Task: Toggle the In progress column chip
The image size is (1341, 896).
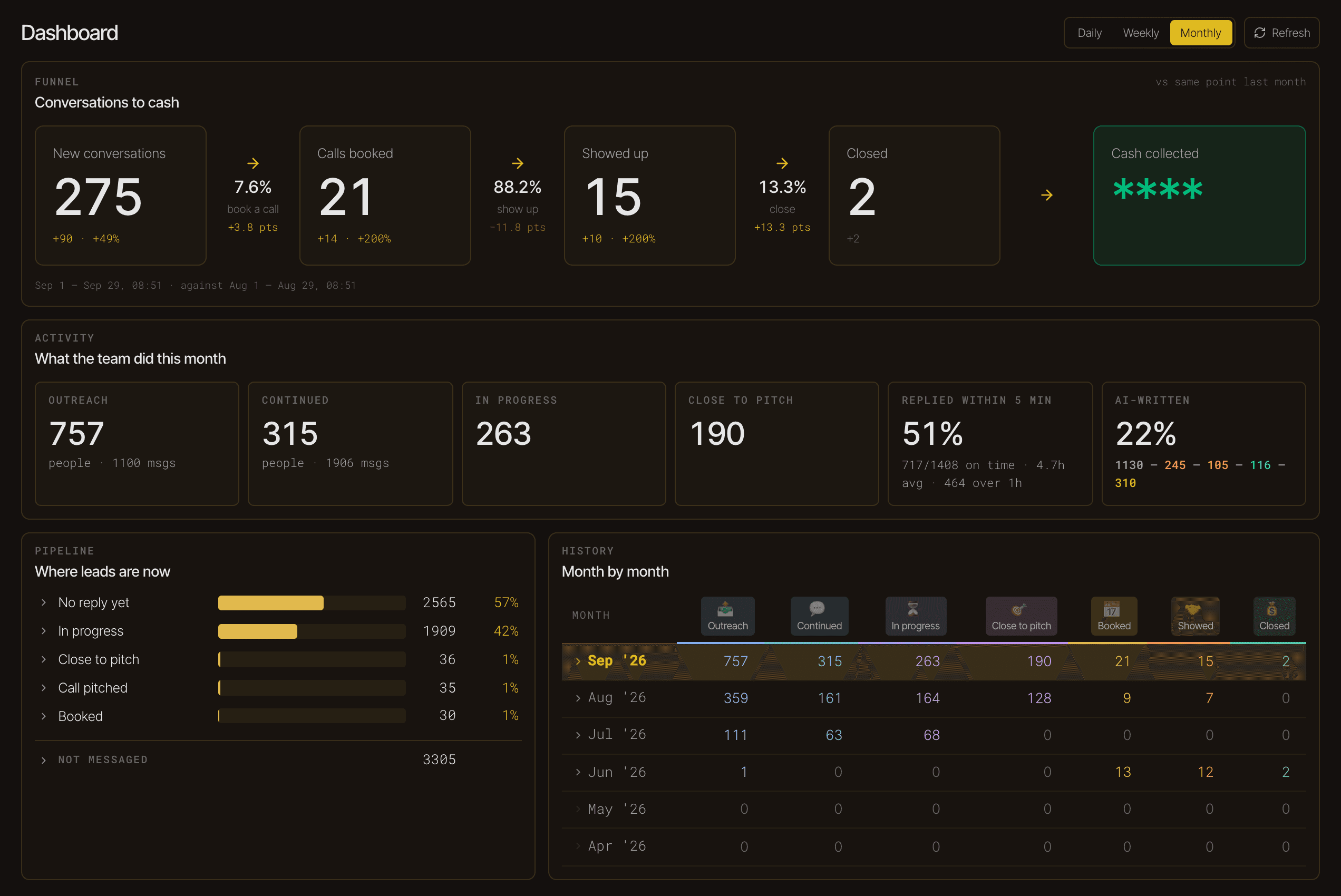Action: coord(915,616)
